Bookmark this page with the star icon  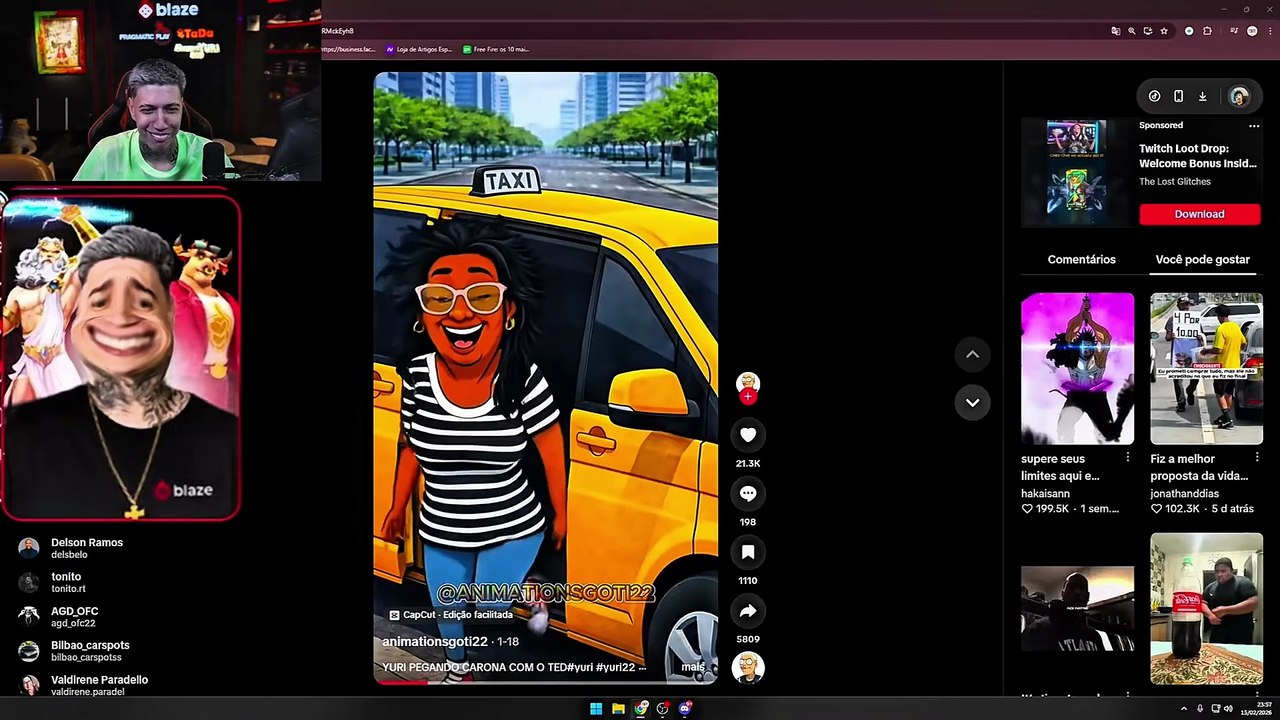[1164, 31]
